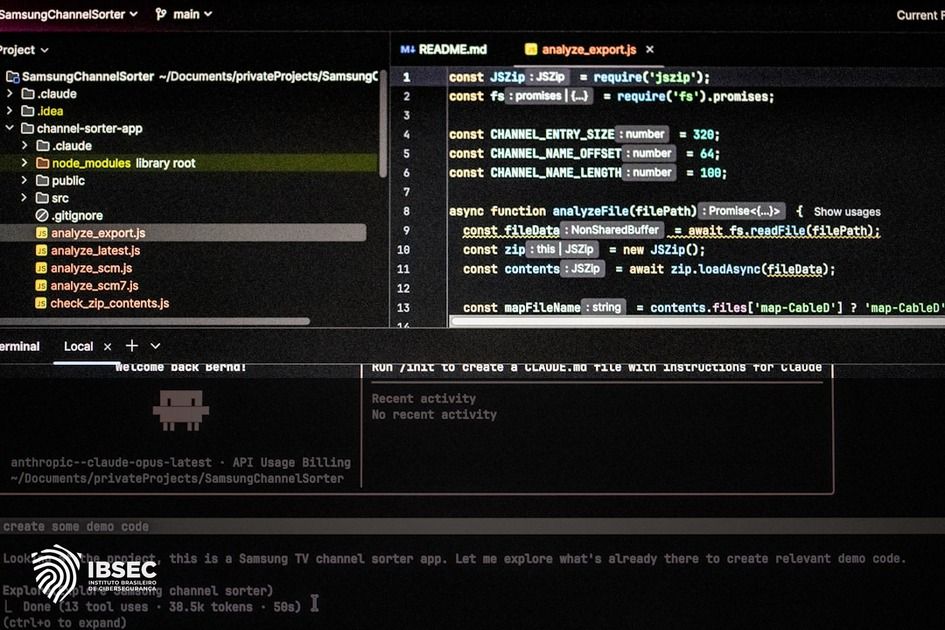Screen dimensions: 945x630
Task: Close the Local terminal tab
Action: 107,347
